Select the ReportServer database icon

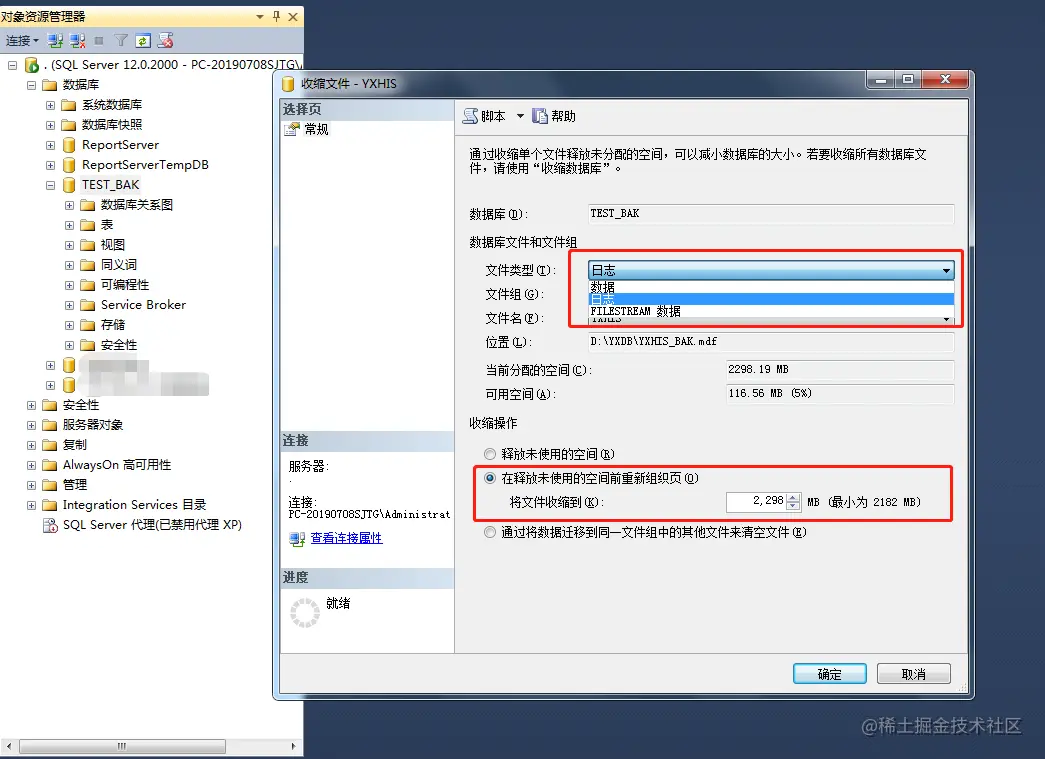click(69, 145)
